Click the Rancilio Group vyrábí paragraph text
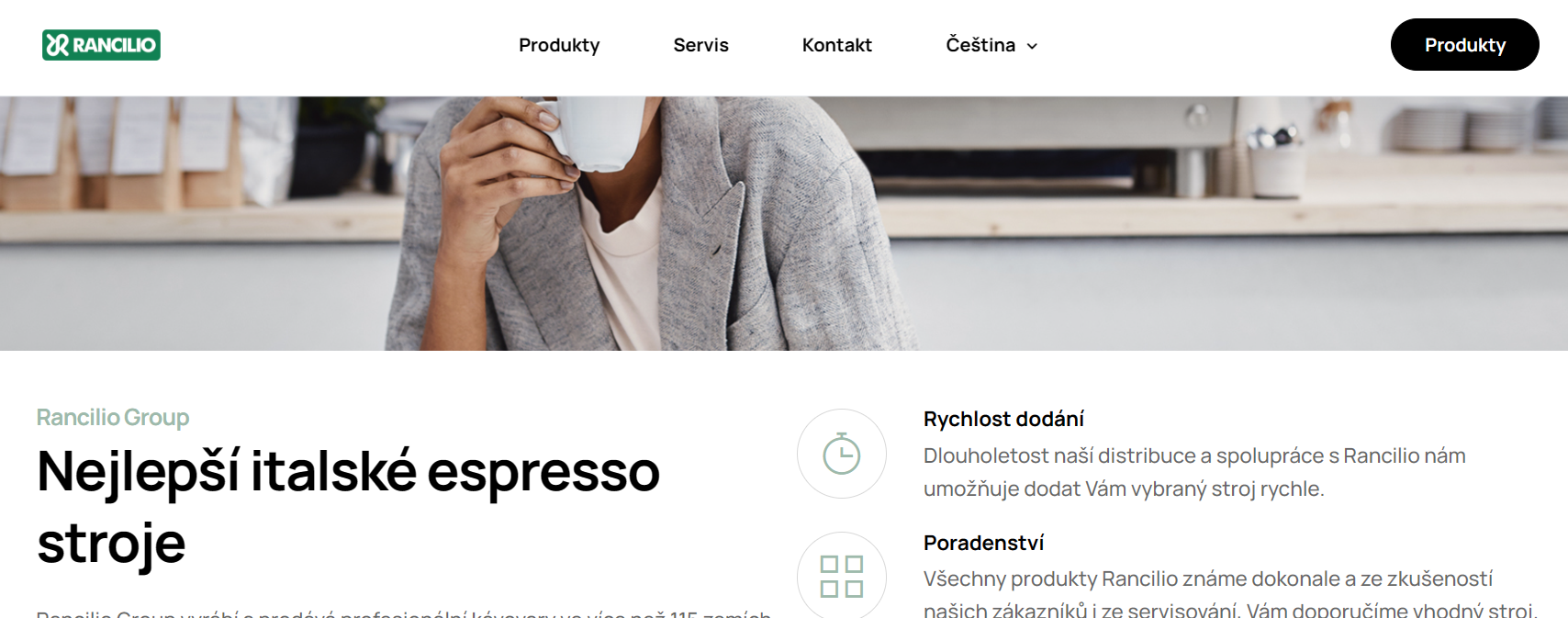Viewport: 1568px width, 618px height. tap(404, 612)
